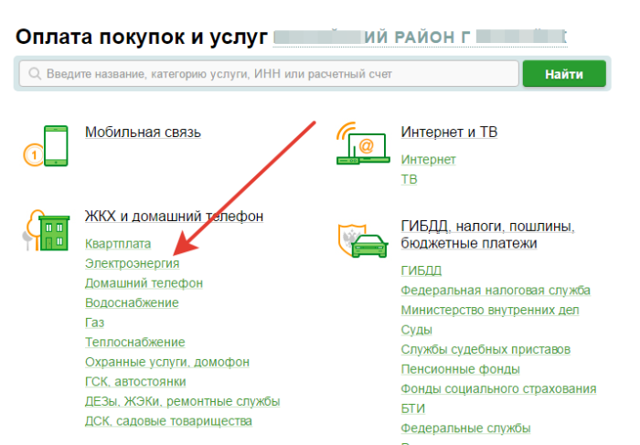Open Министерство внутренних дел link

click(x=490, y=310)
